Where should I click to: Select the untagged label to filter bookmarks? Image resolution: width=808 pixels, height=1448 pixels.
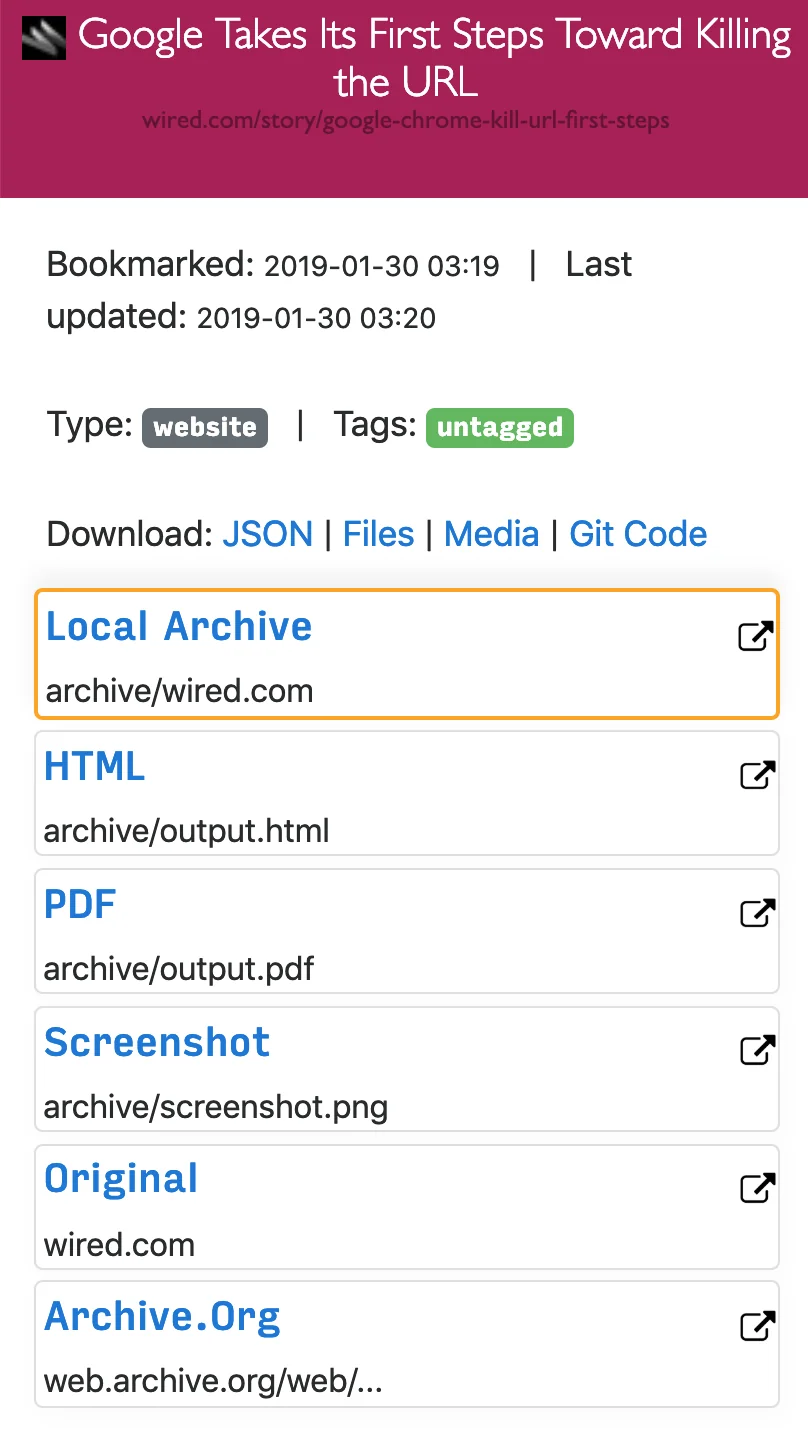pos(499,427)
